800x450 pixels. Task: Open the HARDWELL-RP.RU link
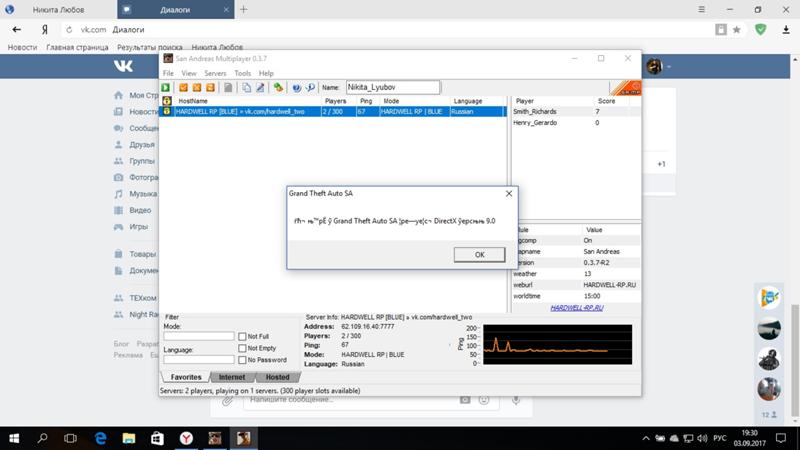[x=577, y=308]
